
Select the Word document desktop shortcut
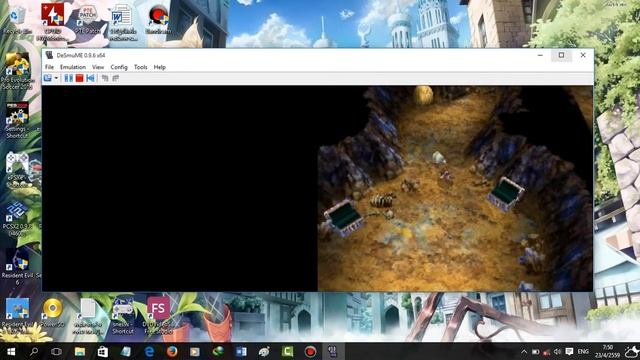coord(122,22)
